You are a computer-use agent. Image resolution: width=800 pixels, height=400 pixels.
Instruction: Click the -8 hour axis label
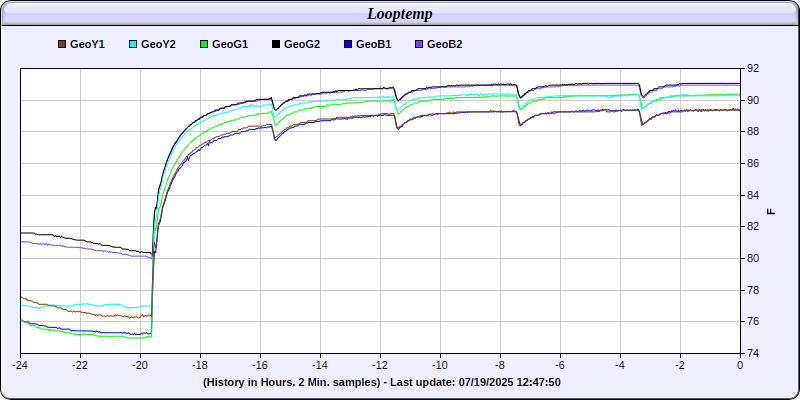coord(500,365)
